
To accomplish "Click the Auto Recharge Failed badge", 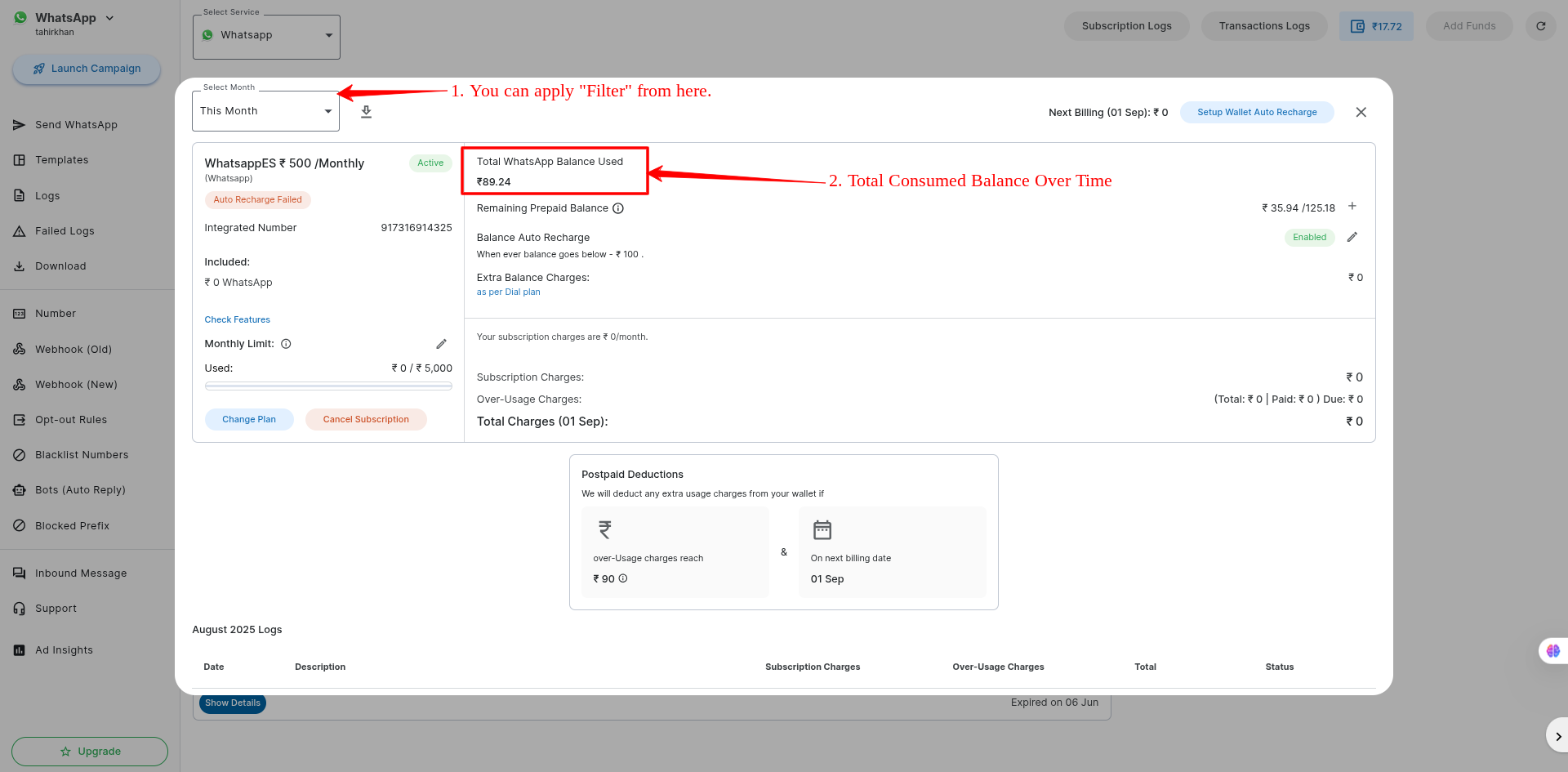I will (257, 199).
